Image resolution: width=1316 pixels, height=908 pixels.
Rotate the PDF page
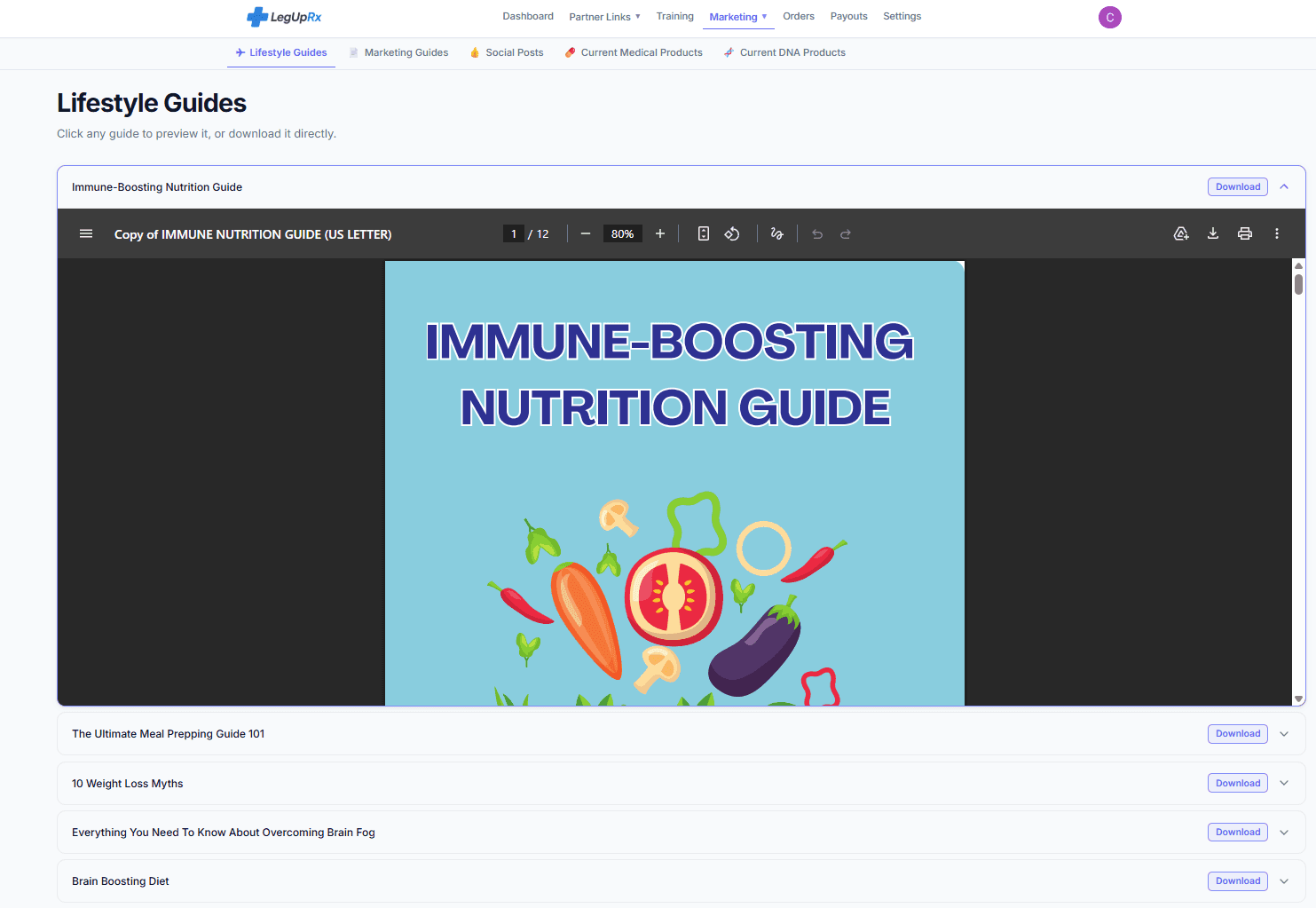point(732,233)
